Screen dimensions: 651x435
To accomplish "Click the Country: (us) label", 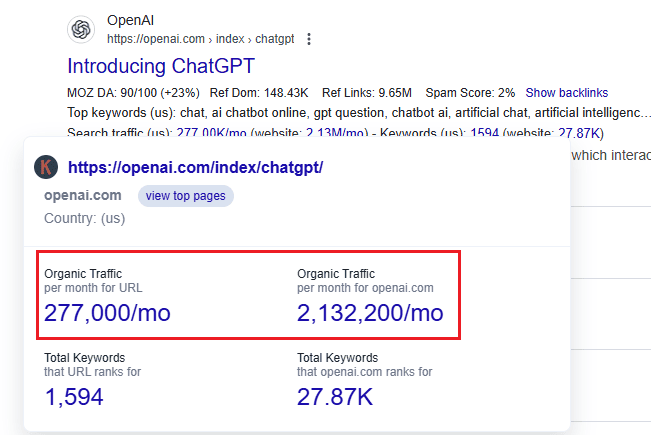I will click(85, 218).
